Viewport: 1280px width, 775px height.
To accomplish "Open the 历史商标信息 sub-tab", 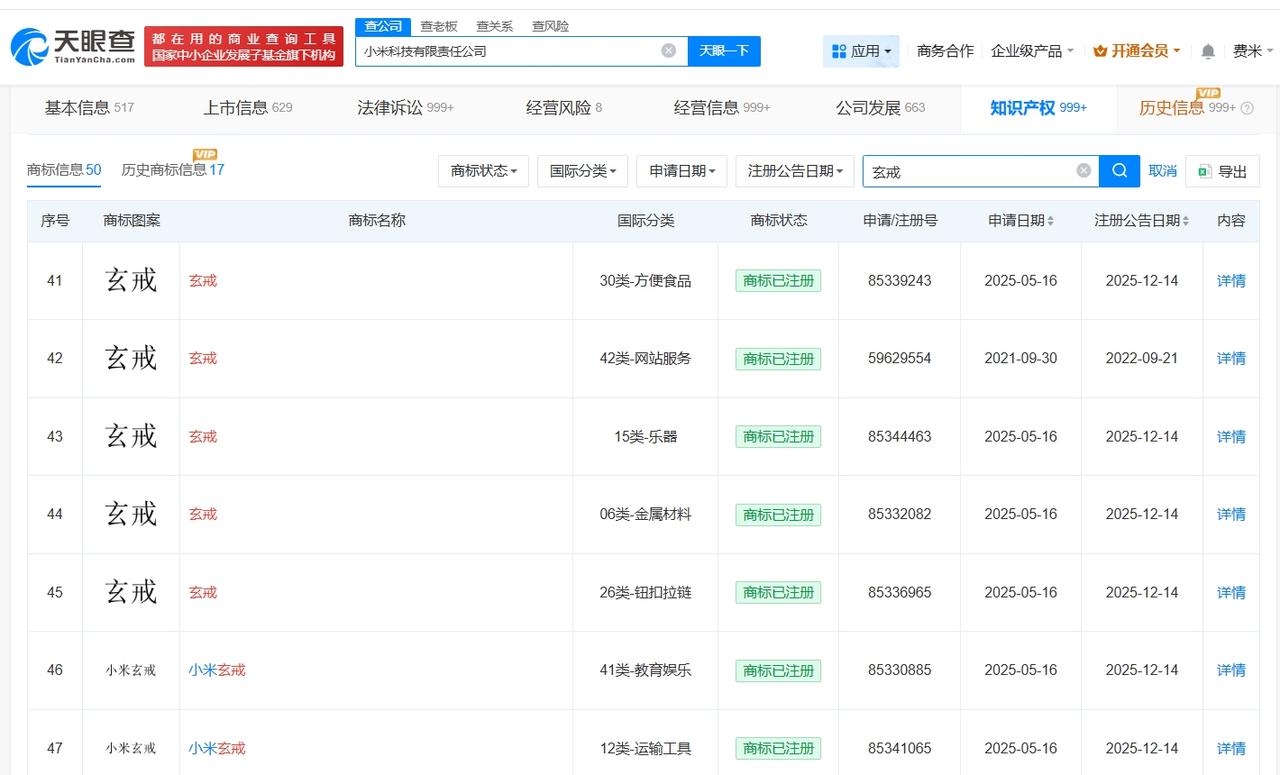I will coord(172,170).
